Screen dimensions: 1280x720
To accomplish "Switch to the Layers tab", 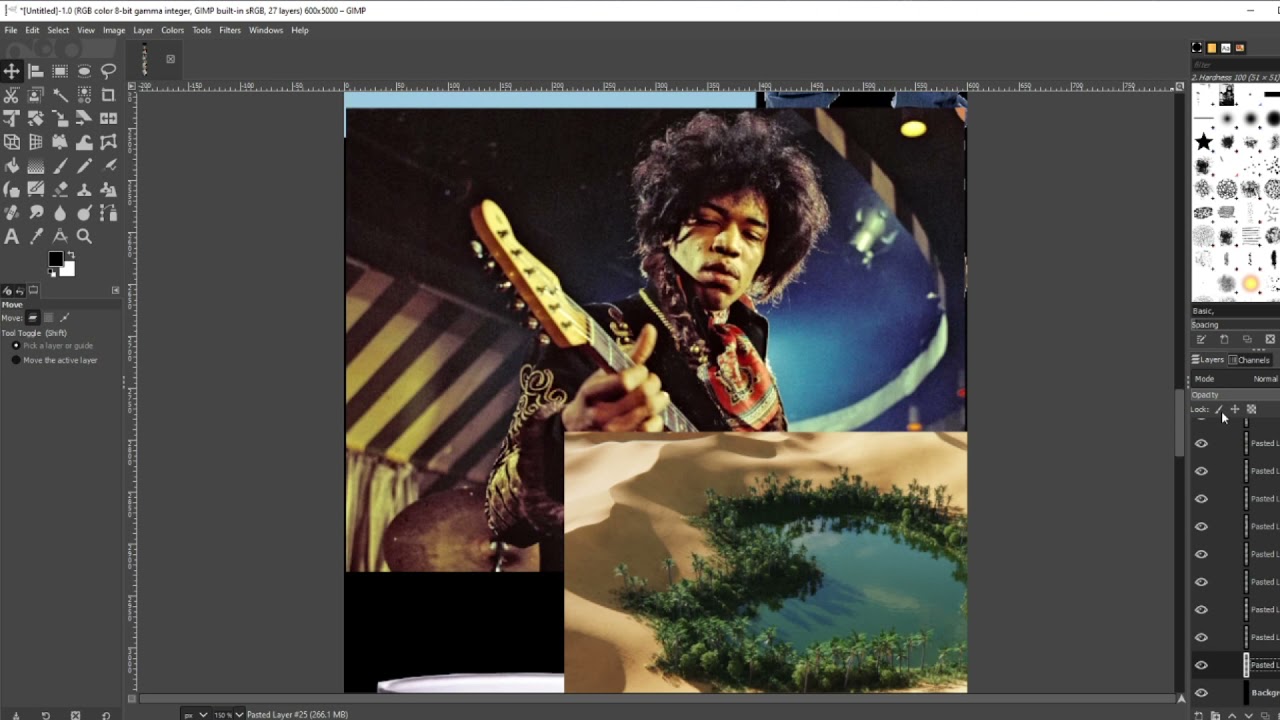I will [x=1208, y=360].
